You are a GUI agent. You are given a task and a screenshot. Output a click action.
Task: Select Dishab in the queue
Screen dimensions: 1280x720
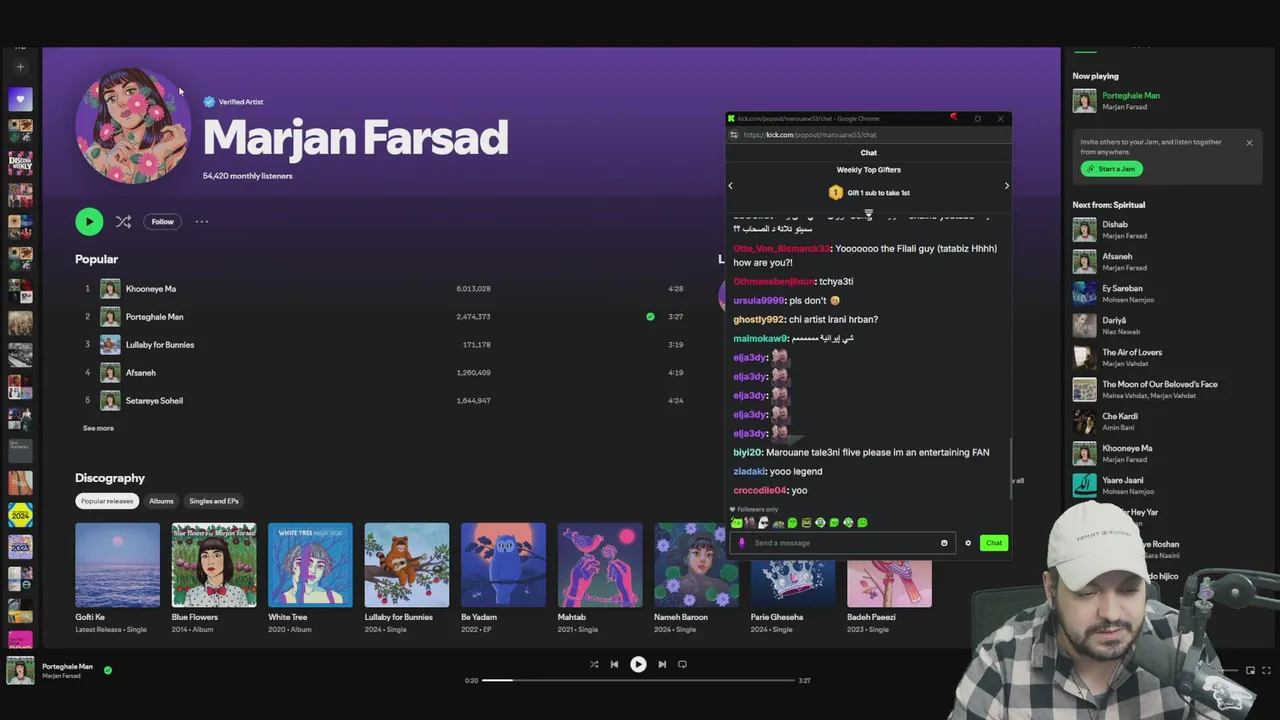tap(1115, 225)
